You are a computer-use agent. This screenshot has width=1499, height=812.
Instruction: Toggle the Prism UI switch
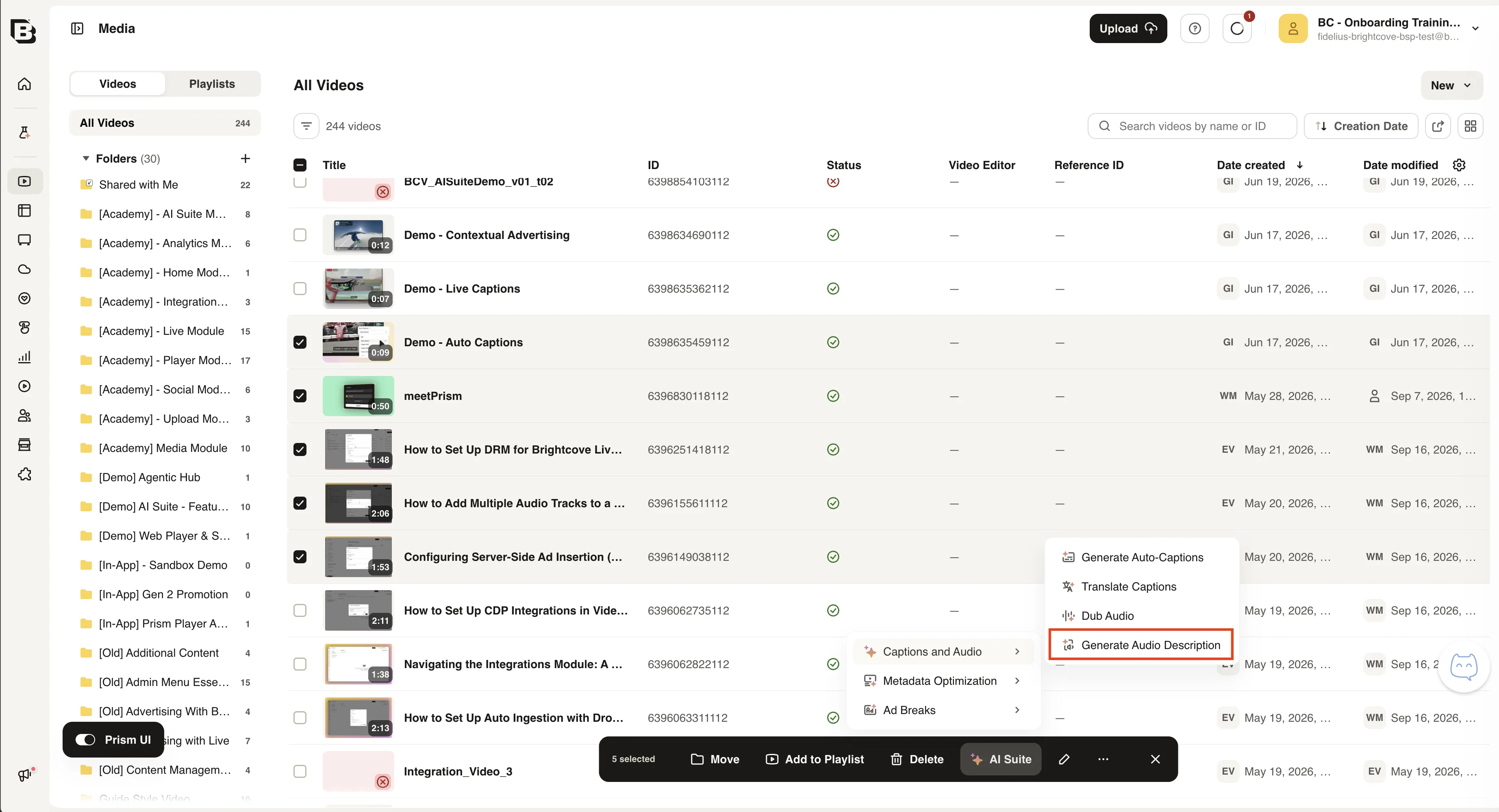85,740
